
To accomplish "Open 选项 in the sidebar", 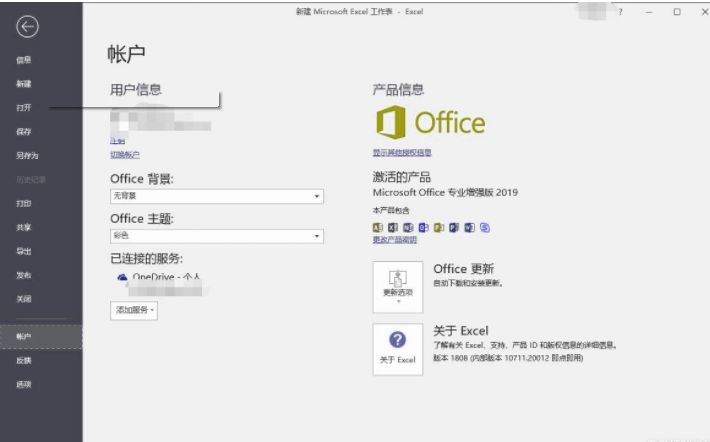I will [x=24, y=384].
